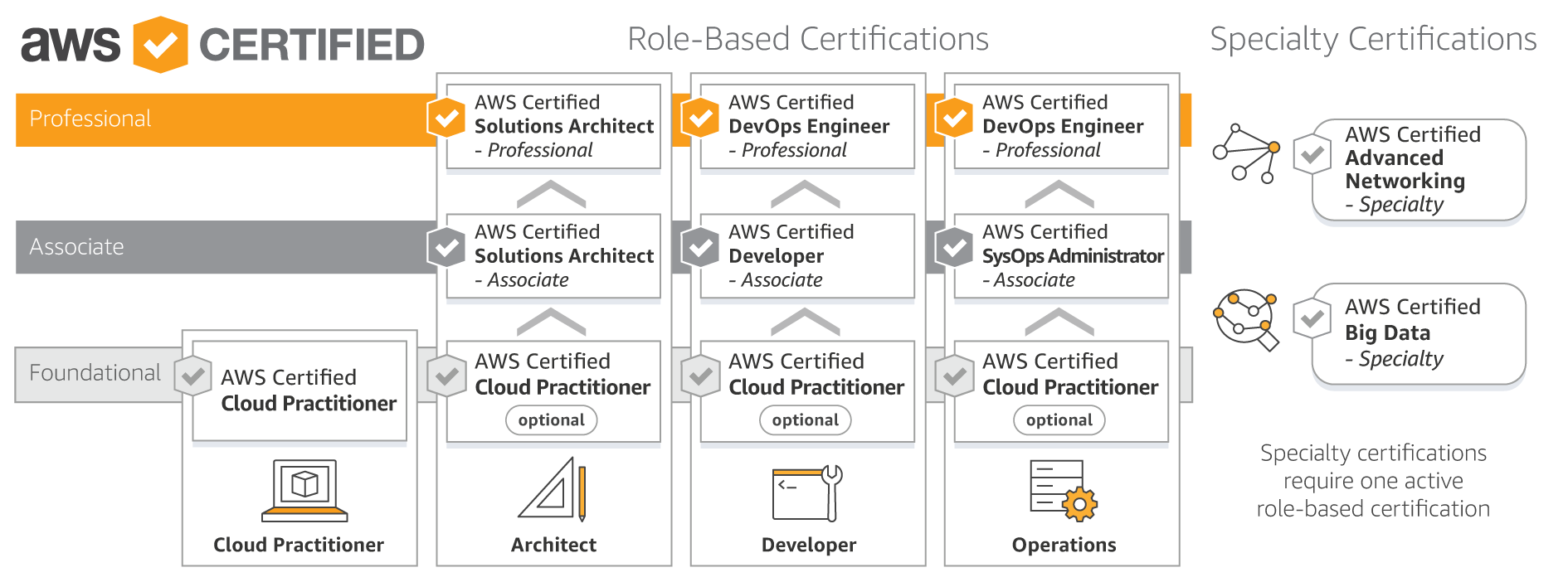Toggle orange check badge on Solutions Architect Professional
The width and height of the screenshot is (1568, 582).
coord(446,119)
